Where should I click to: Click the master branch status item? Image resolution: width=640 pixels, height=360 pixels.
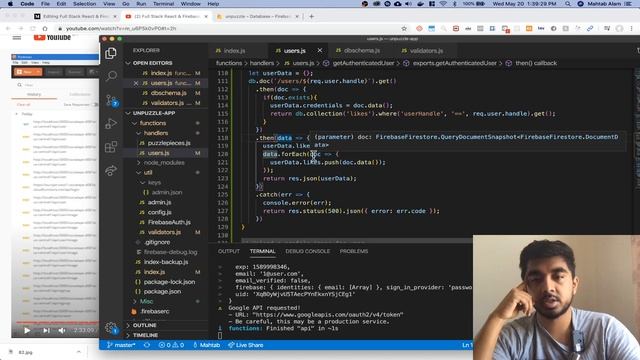click(x=121, y=345)
